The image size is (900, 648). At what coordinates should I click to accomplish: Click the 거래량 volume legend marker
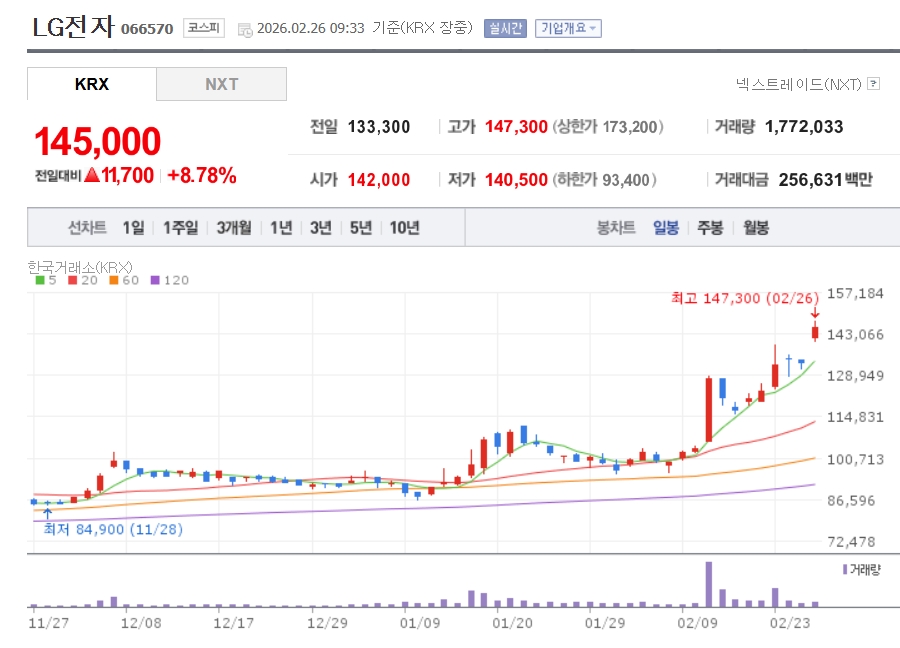click(x=844, y=569)
